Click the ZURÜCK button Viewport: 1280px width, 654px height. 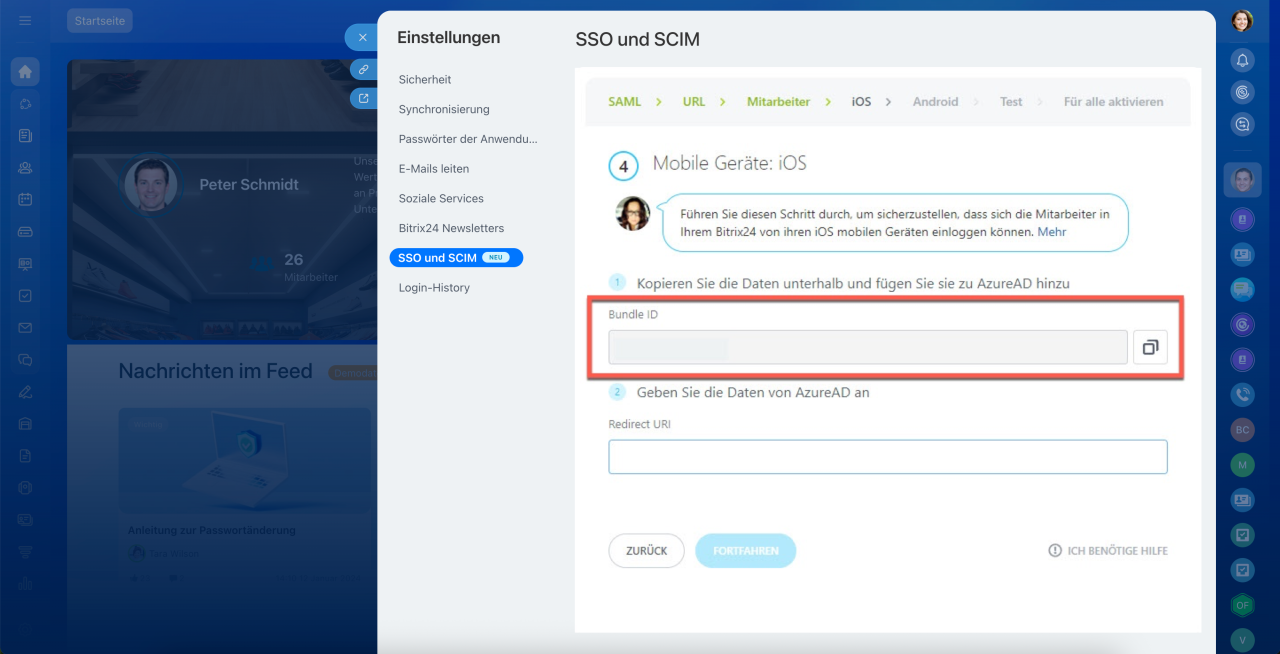point(646,551)
